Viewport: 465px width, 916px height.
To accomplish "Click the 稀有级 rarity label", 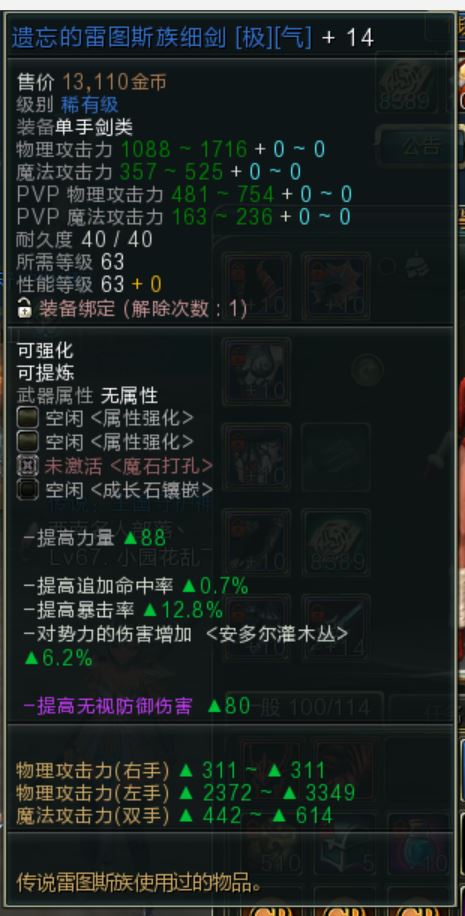I will [90, 105].
